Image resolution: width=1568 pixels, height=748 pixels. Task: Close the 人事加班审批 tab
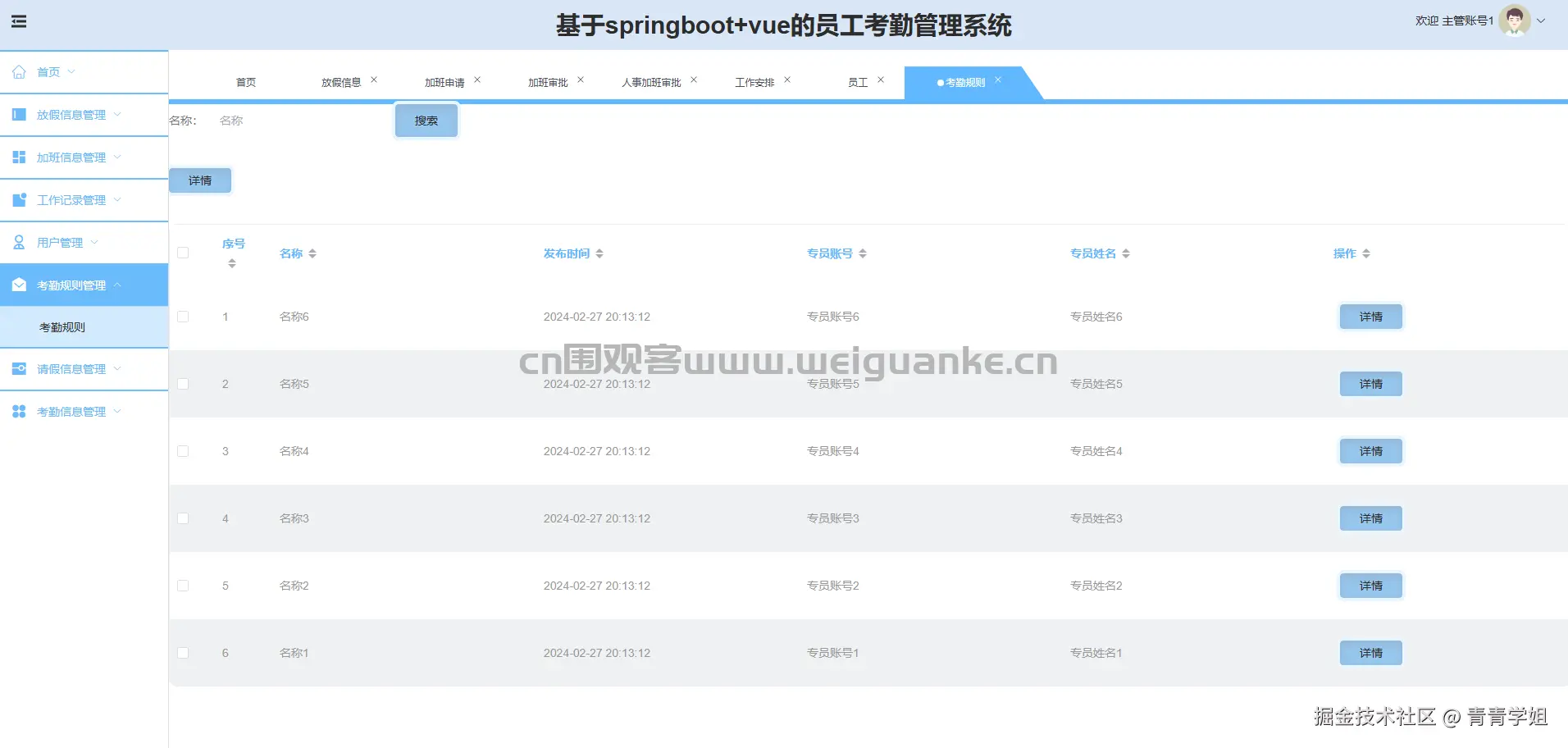click(694, 80)
